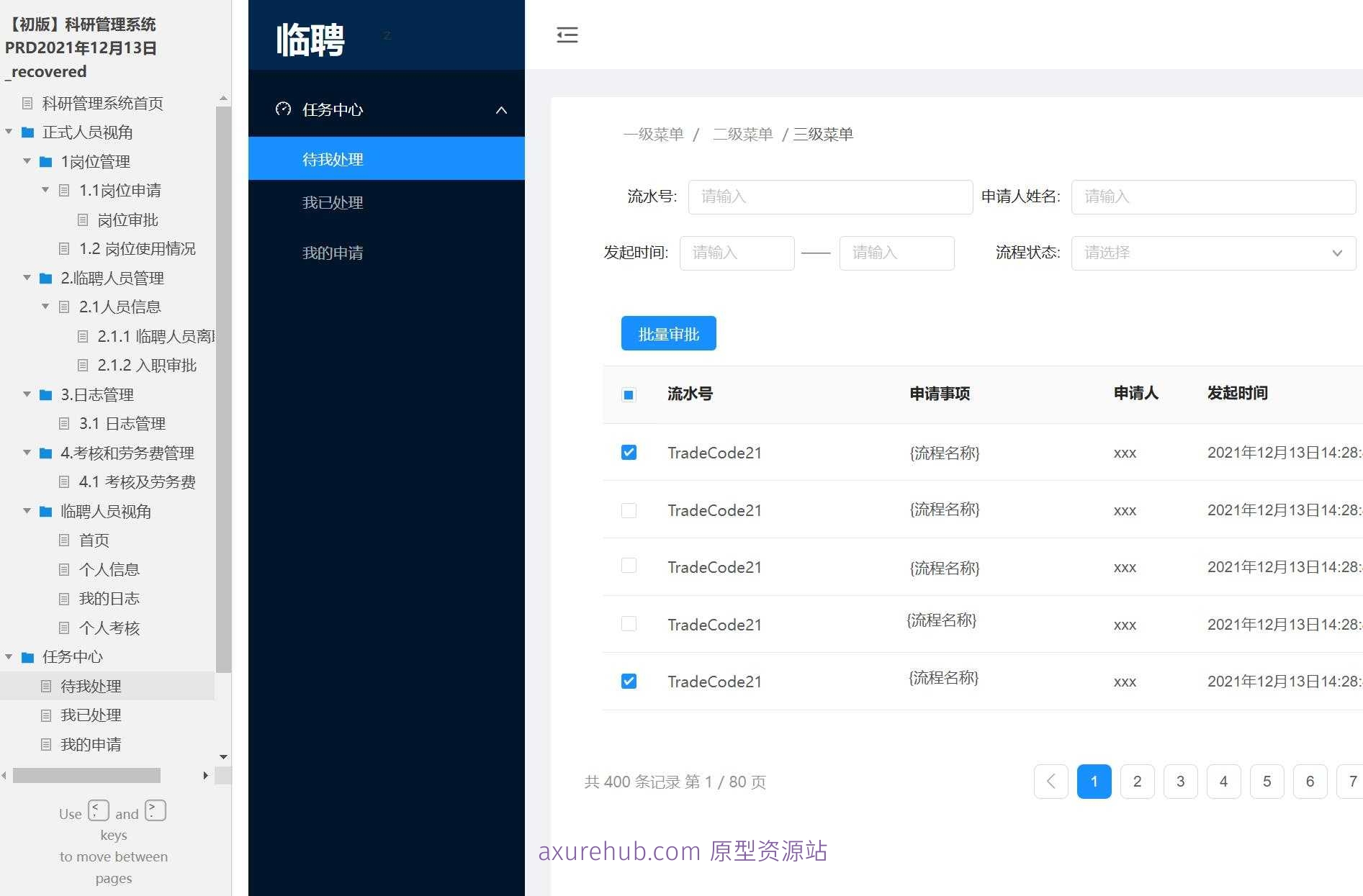Open 我的申请 from the dark sidebar
This screenshot has width=1363, height=896.
pos(332,253)
